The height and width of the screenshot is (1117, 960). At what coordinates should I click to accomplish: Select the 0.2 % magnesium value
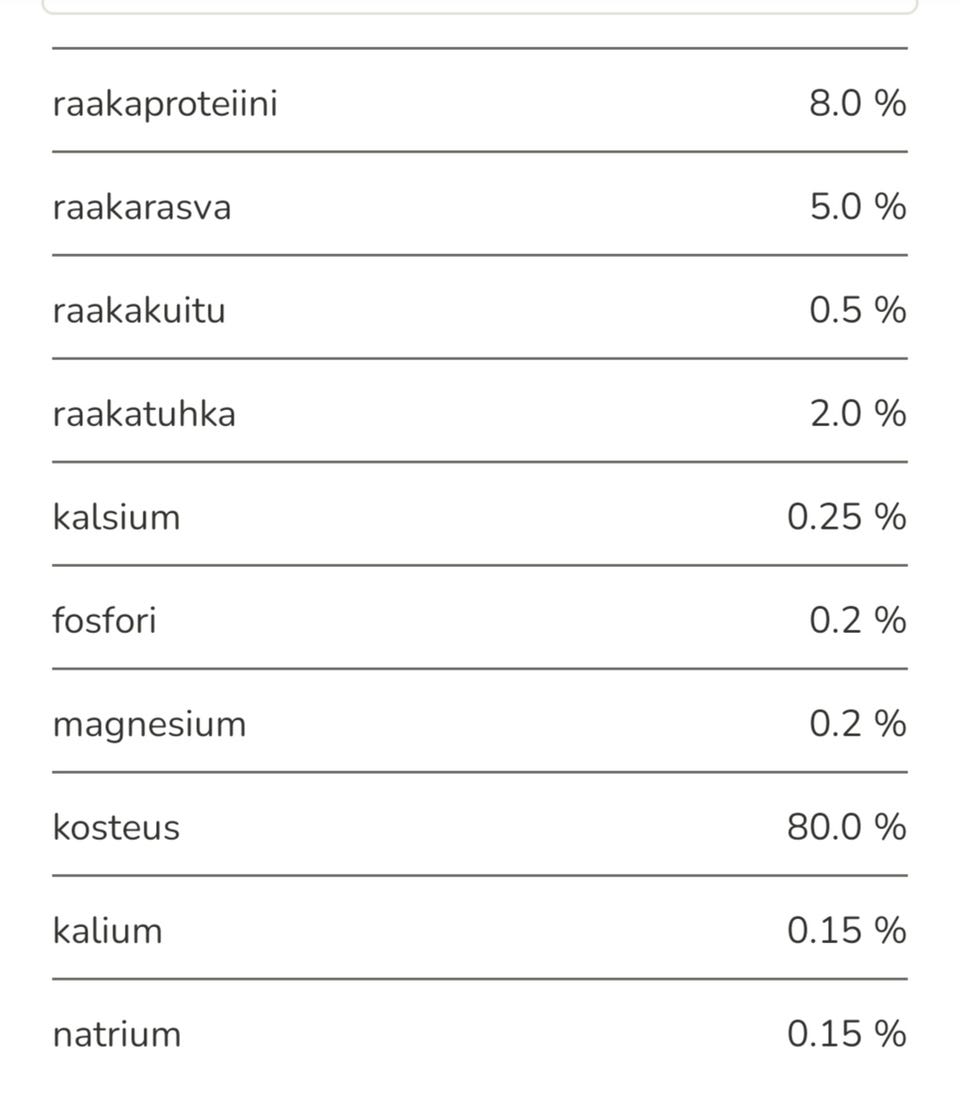[x=857, y=723]
